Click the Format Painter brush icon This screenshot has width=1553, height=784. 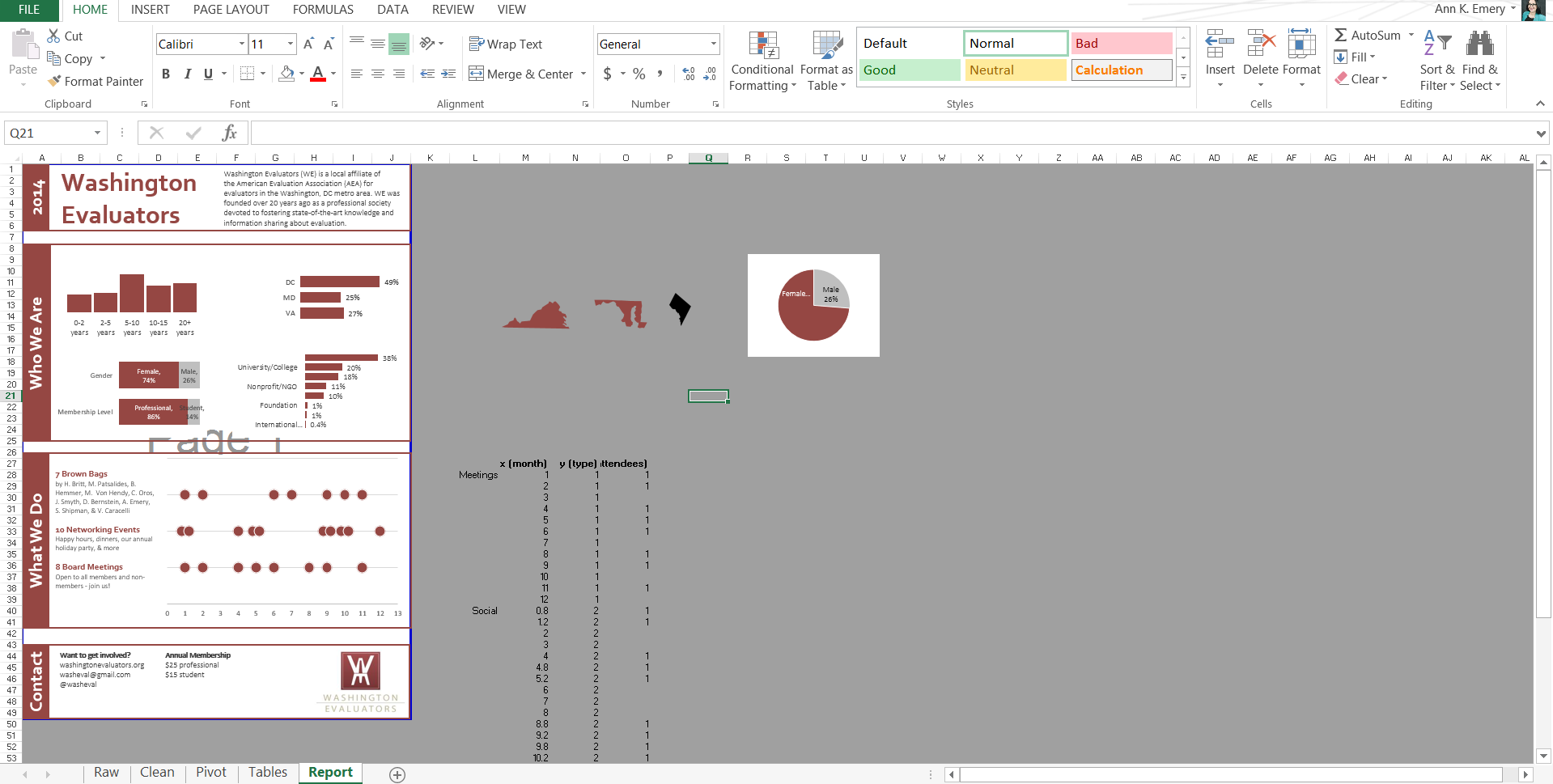pos(54,81)
